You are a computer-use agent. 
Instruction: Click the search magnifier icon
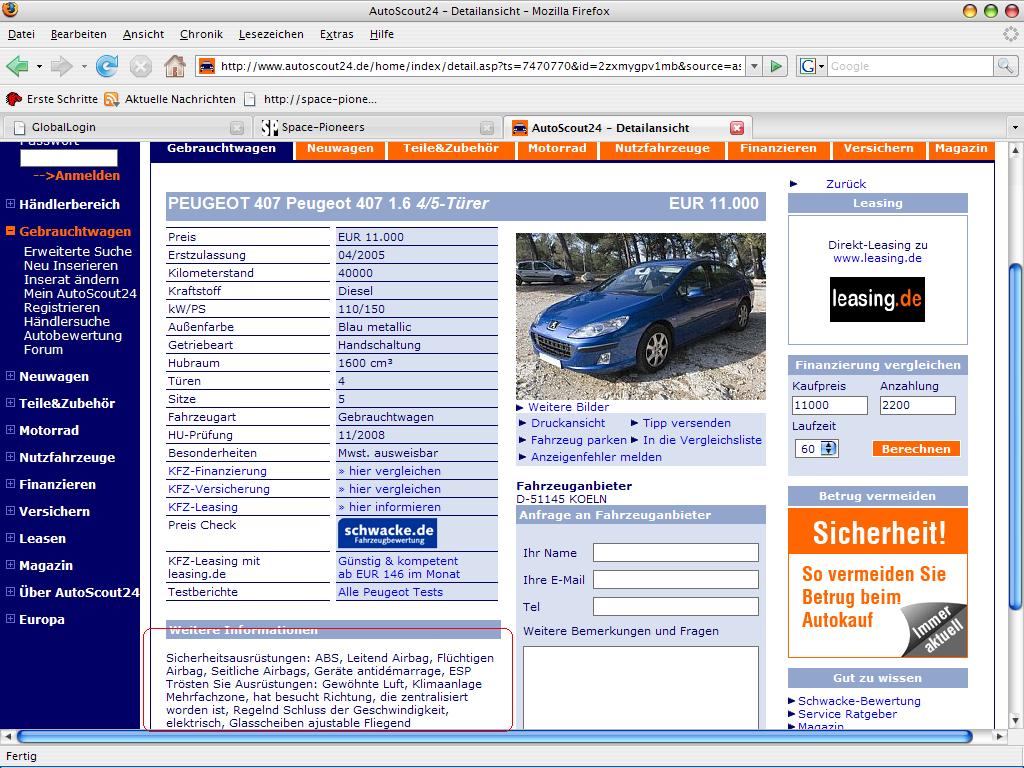coord(1005,66)
